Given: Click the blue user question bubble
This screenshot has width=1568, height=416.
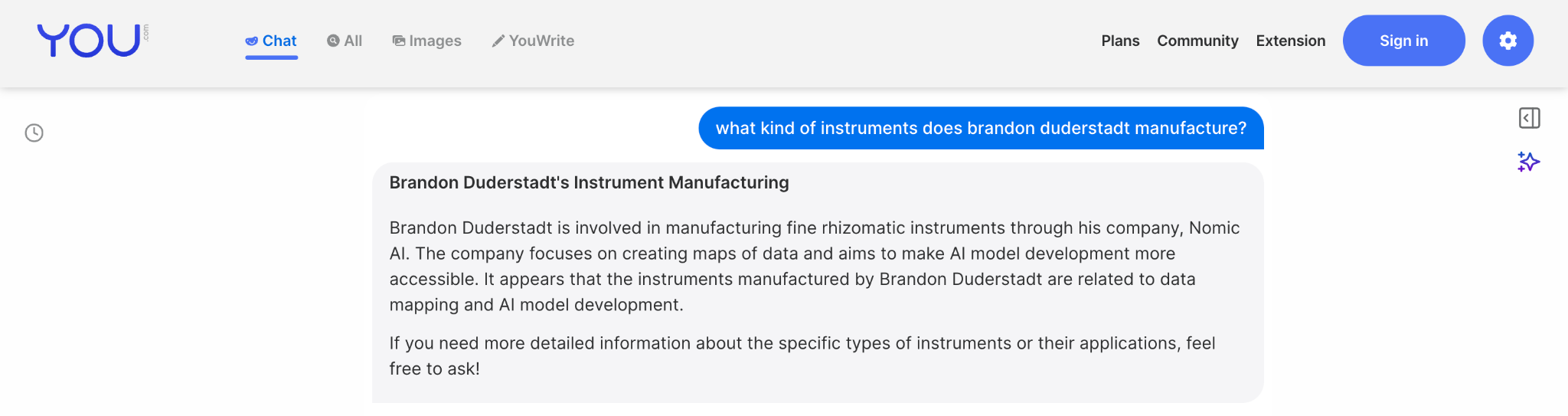Looking at the screenshot, I should tap(980, 128).
